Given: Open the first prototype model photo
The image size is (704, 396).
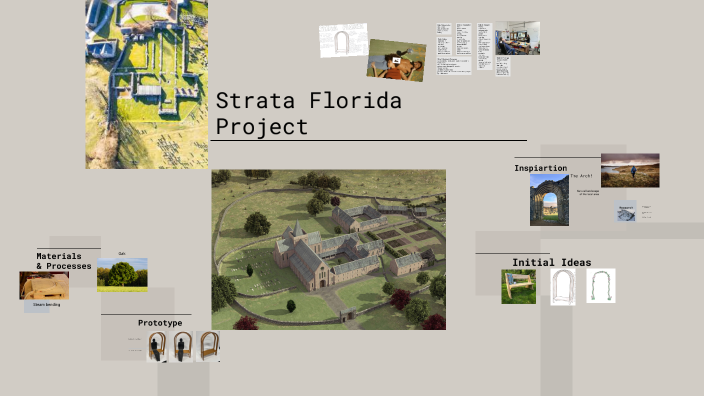Looking at the screenshot, I should 157,347.
